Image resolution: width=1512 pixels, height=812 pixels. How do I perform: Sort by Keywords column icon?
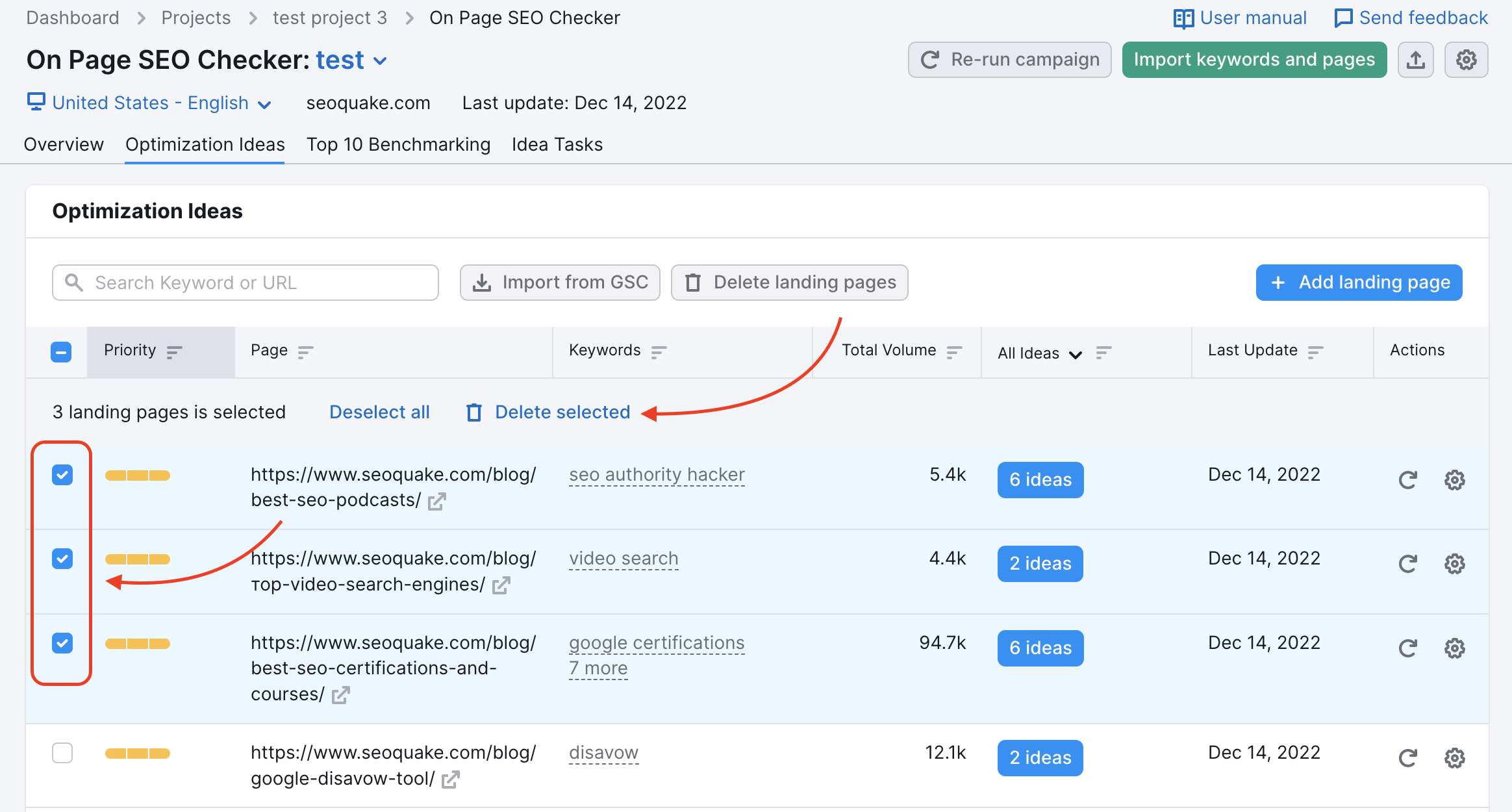coord(659,352)
